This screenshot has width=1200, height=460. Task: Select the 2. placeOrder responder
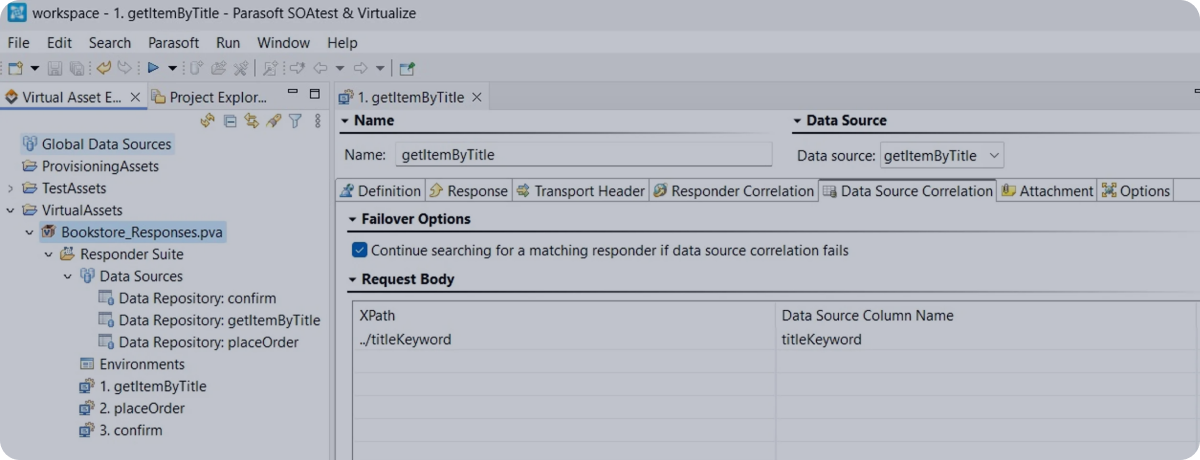pos(142,408)
